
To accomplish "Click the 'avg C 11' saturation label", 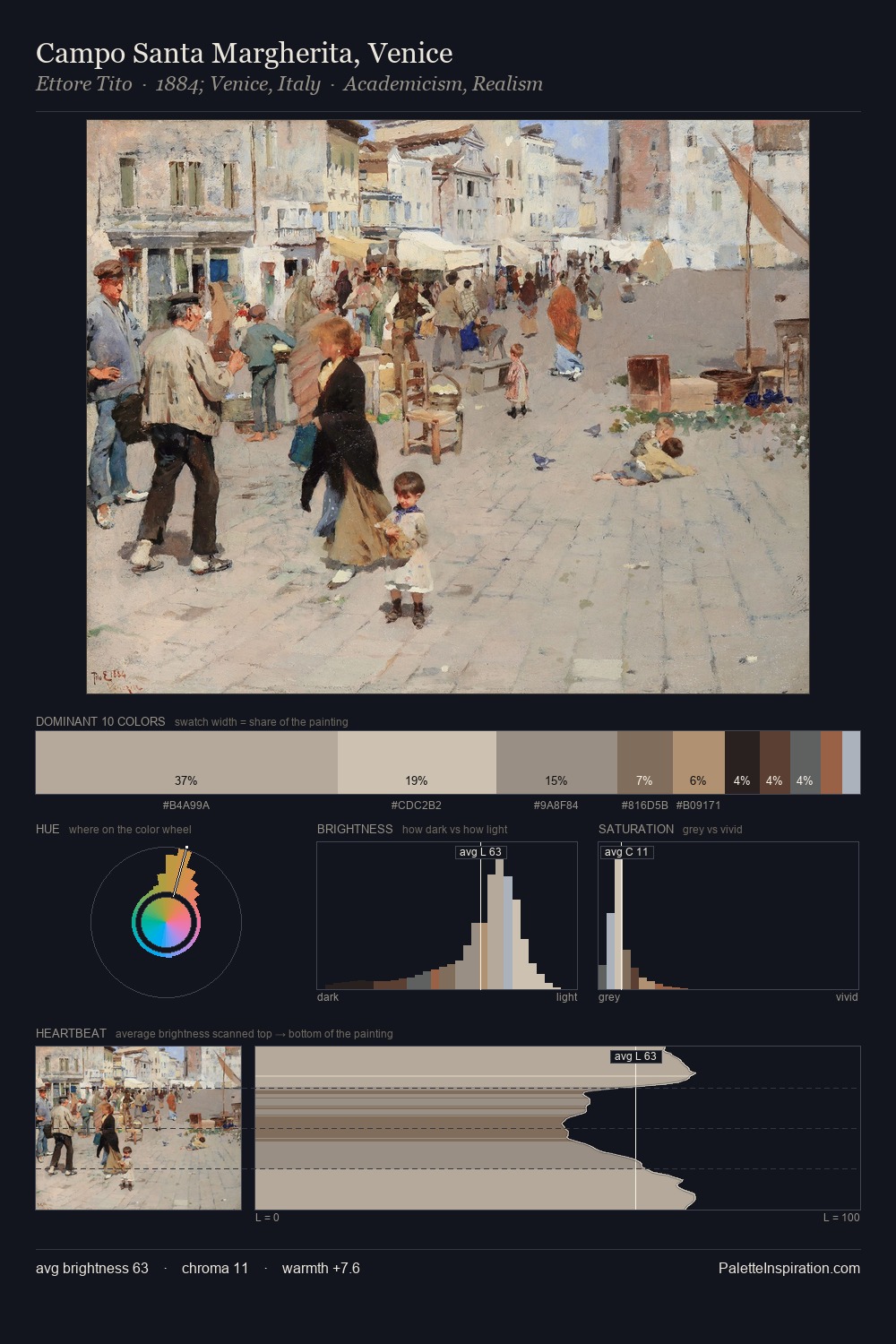I will tap(626, 852).
